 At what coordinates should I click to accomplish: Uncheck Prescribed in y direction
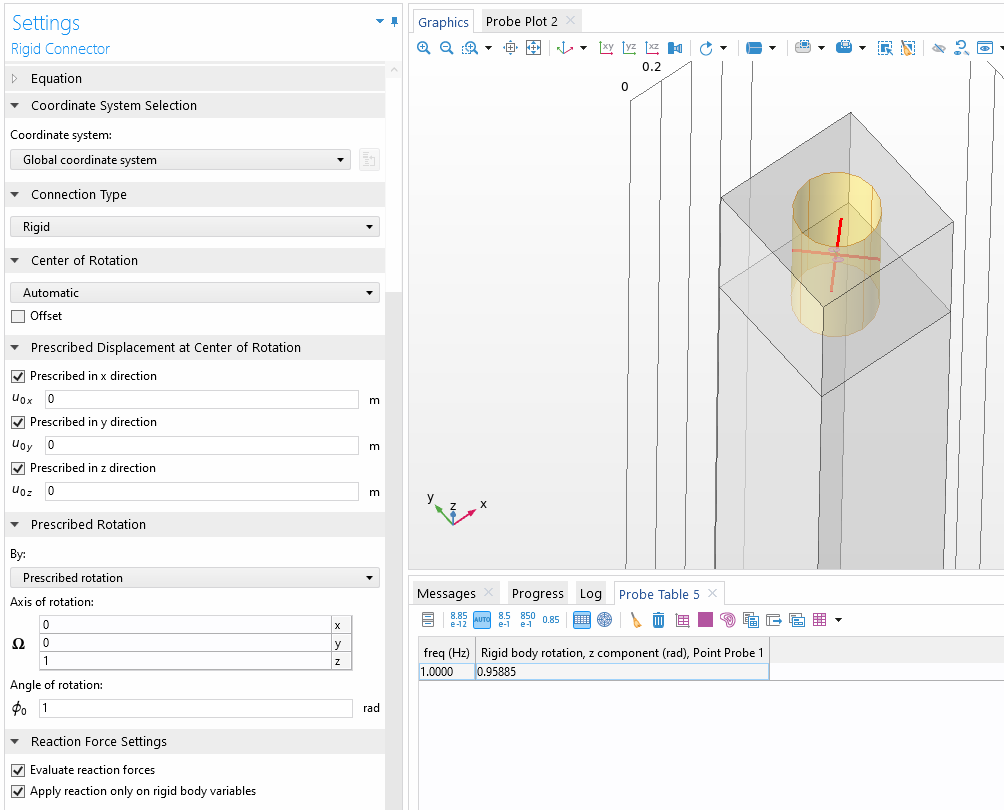(18, 423)
